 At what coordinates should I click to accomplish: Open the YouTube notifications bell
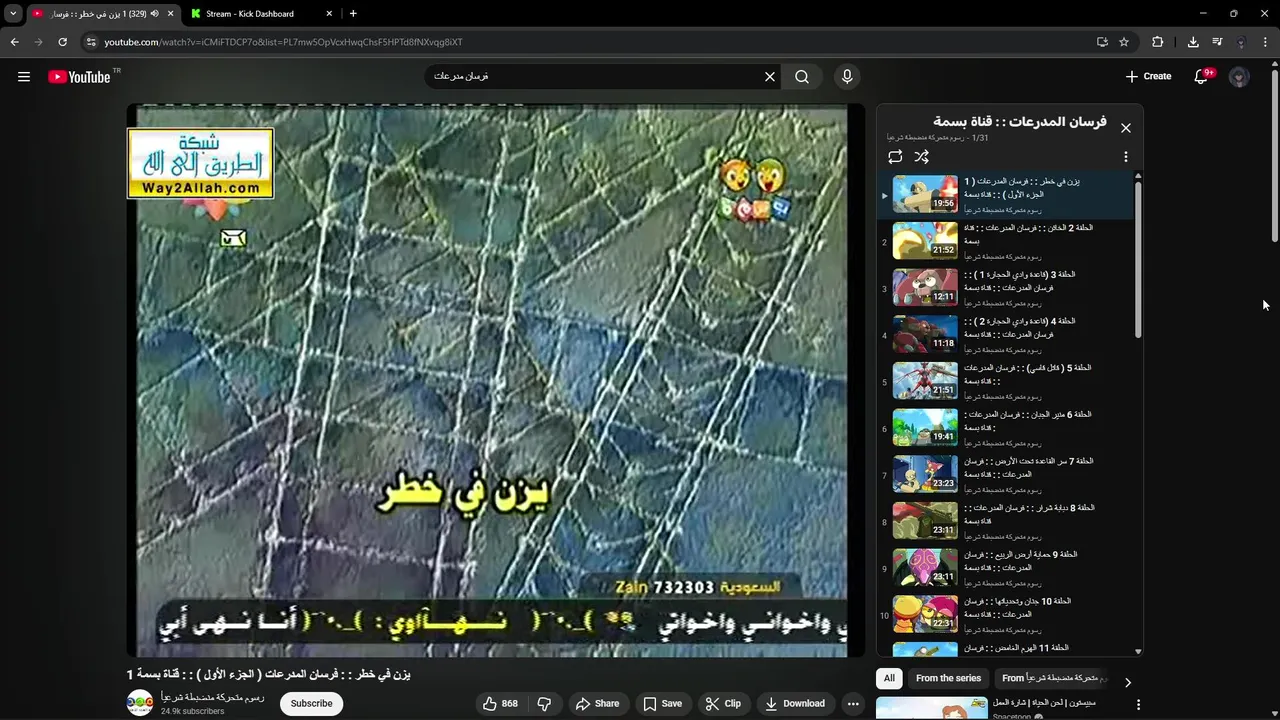1202,76
